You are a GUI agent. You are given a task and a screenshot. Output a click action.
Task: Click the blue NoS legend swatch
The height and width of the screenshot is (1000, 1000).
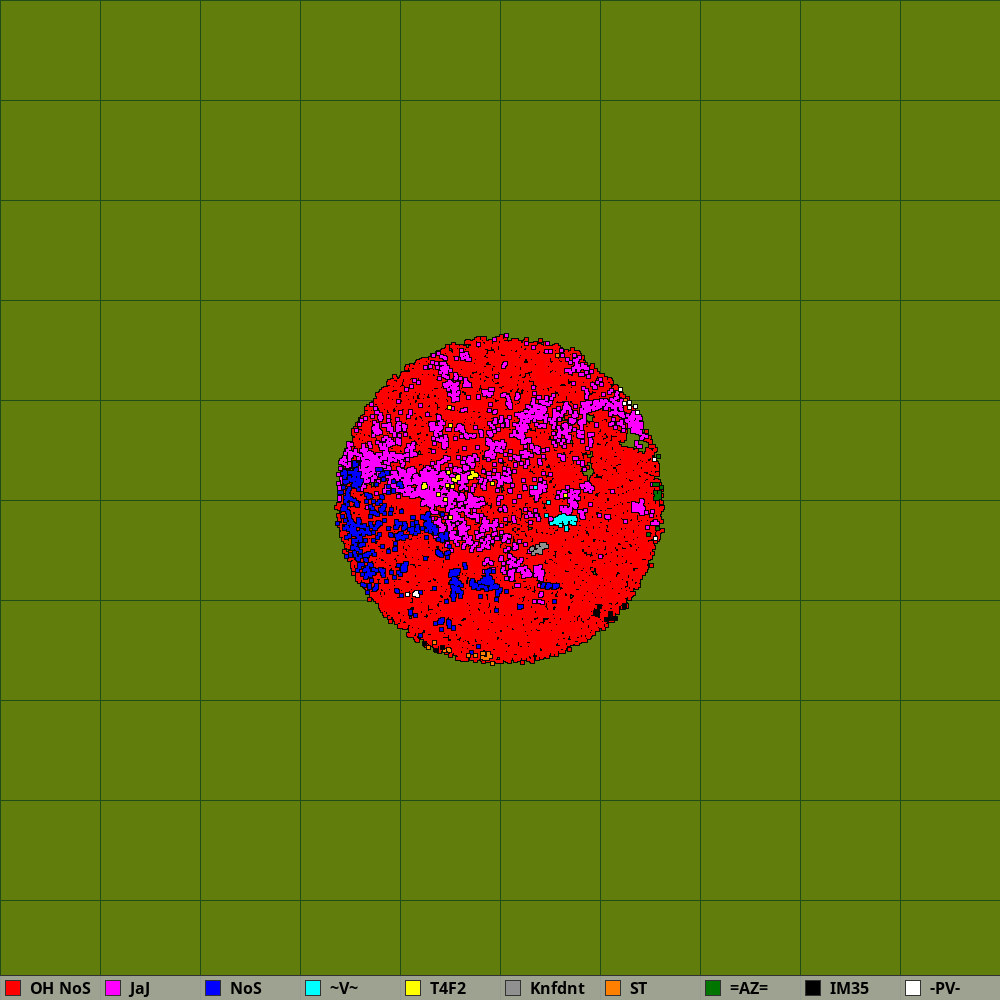pos(213,988)
